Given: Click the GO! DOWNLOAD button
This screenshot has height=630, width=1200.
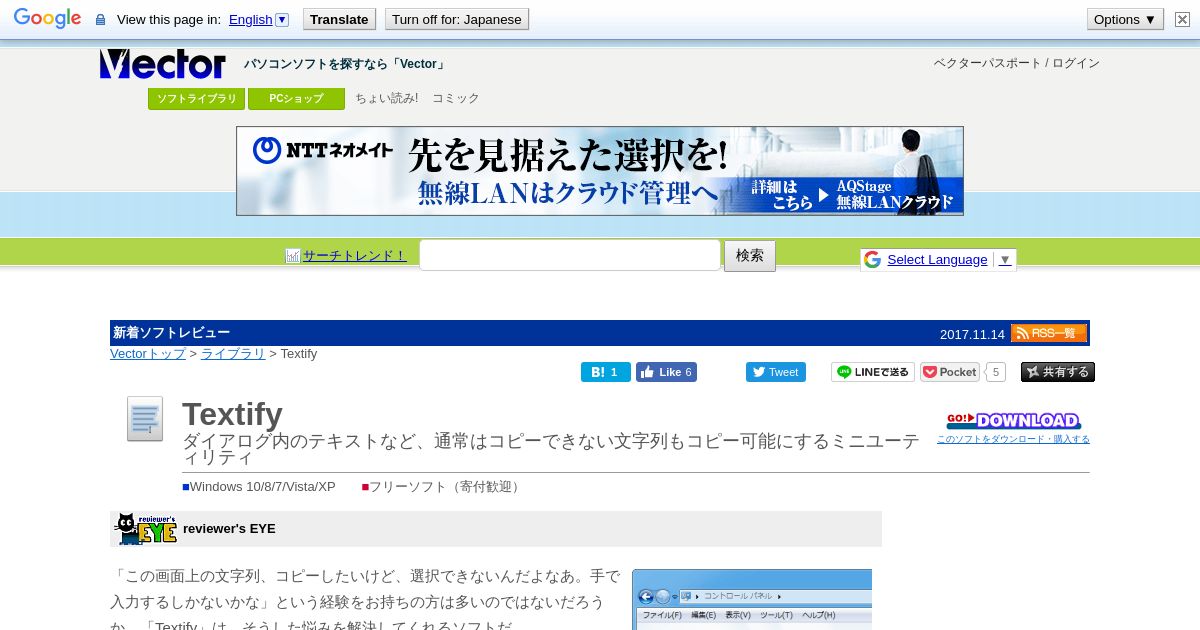Looking at the screenshot, I should (x=1013, y=421).
